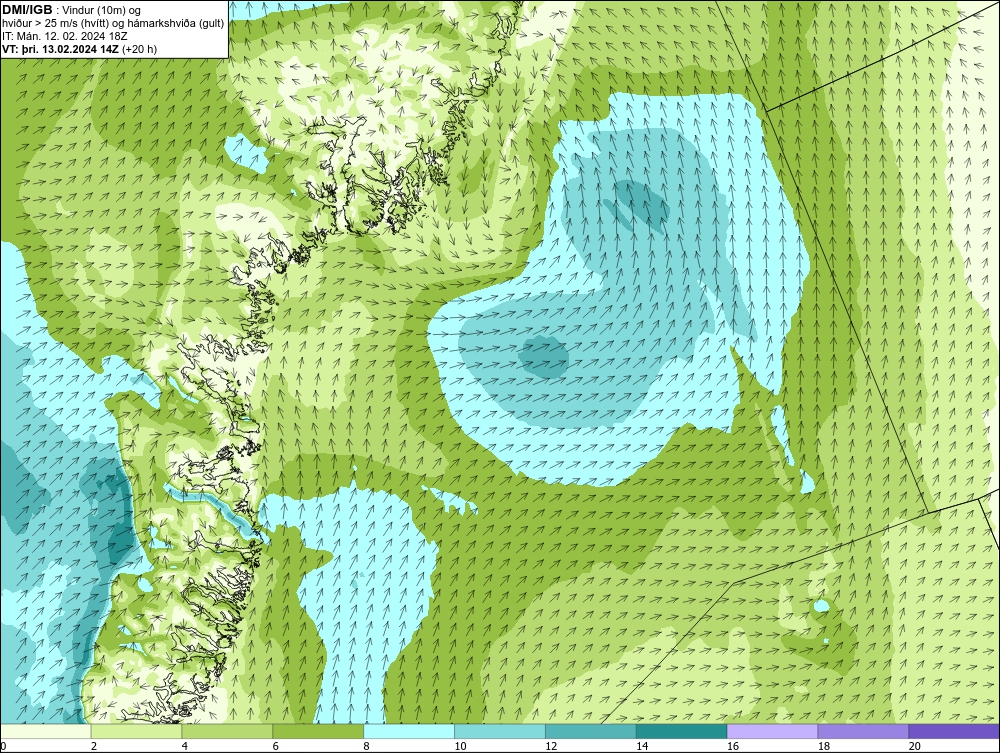Click the legend value label '14'

pyautogui.click(x=642, y=746)
